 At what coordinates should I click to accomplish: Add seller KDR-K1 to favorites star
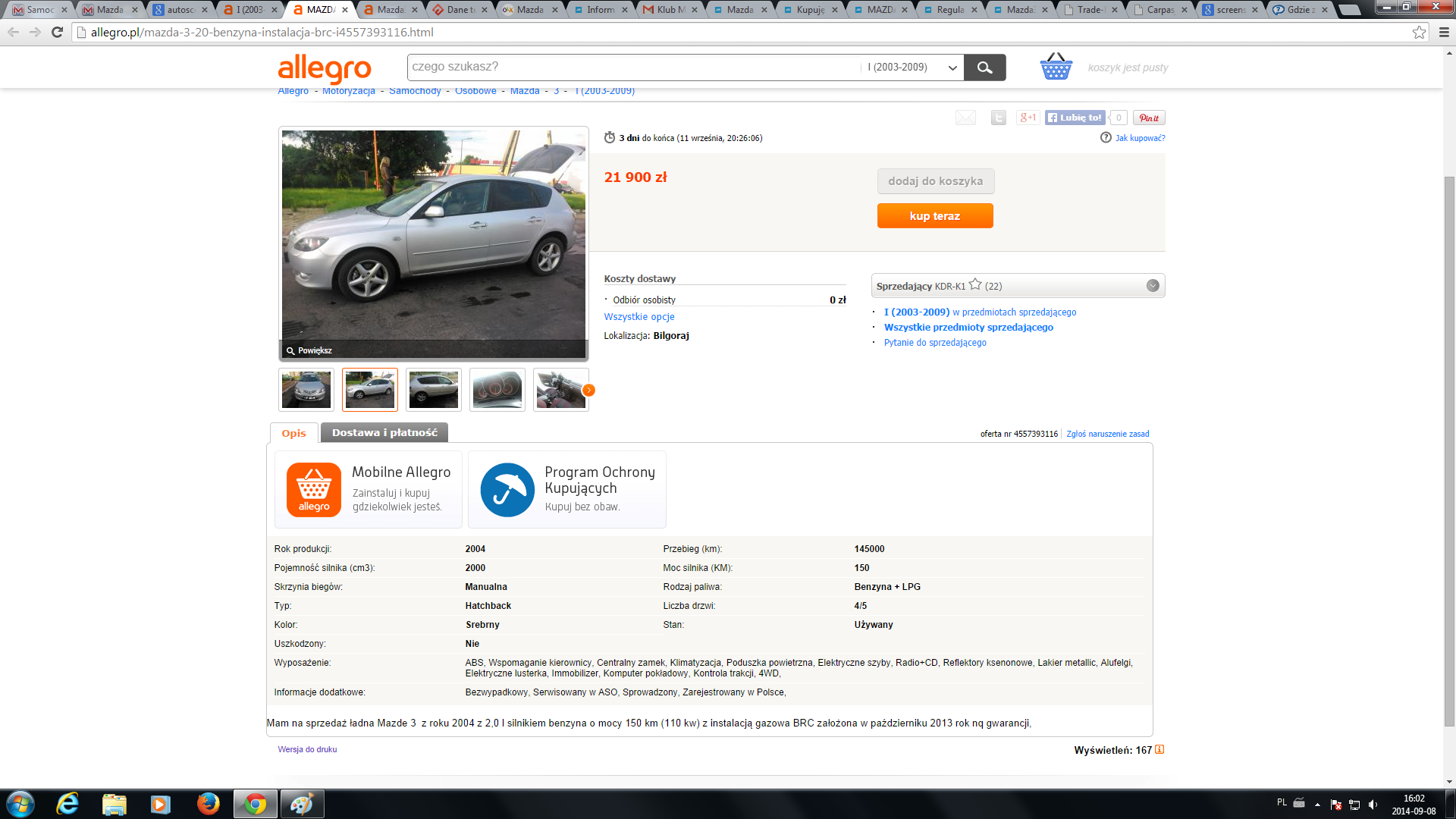click(x=975, y=285)
